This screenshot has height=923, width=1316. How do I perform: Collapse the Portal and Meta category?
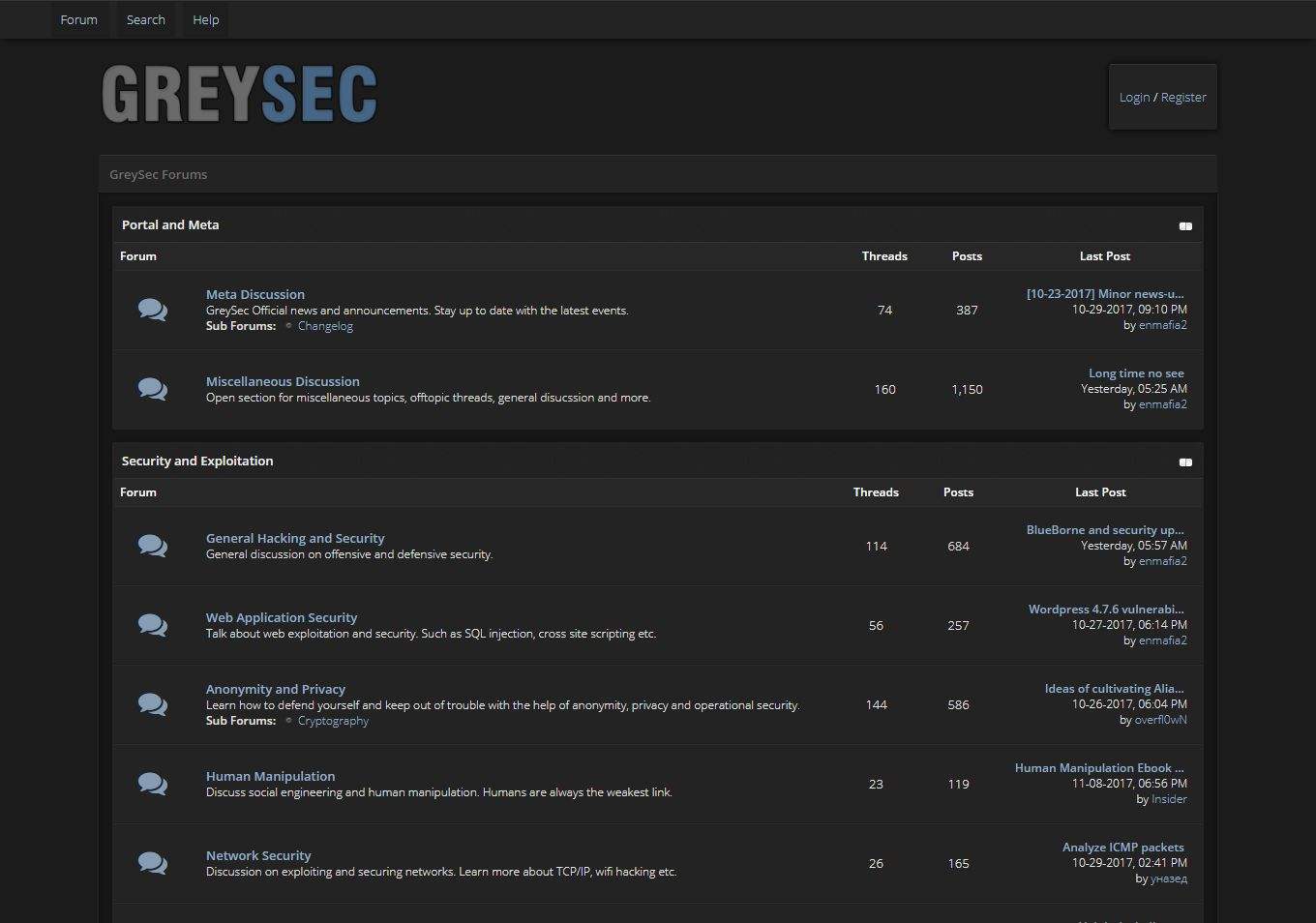point(1185,225)
